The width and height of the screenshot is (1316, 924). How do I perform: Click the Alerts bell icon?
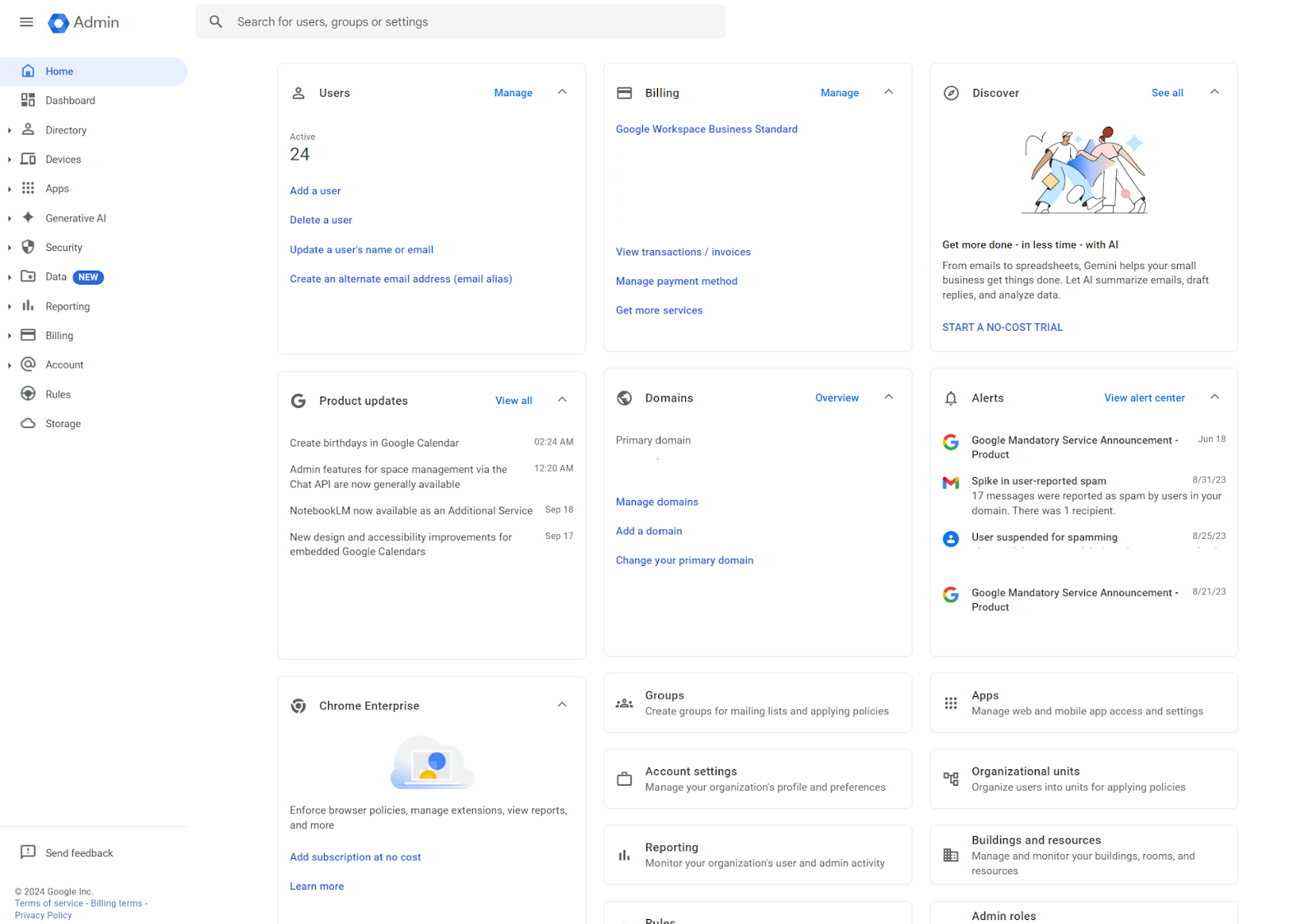click(951, 398)
